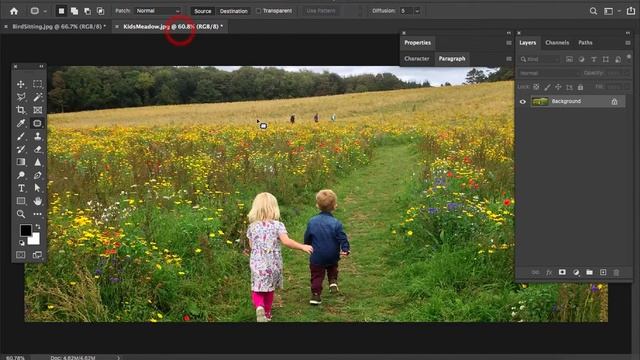Select the Sharpen triangle tool

click(38, 162)
